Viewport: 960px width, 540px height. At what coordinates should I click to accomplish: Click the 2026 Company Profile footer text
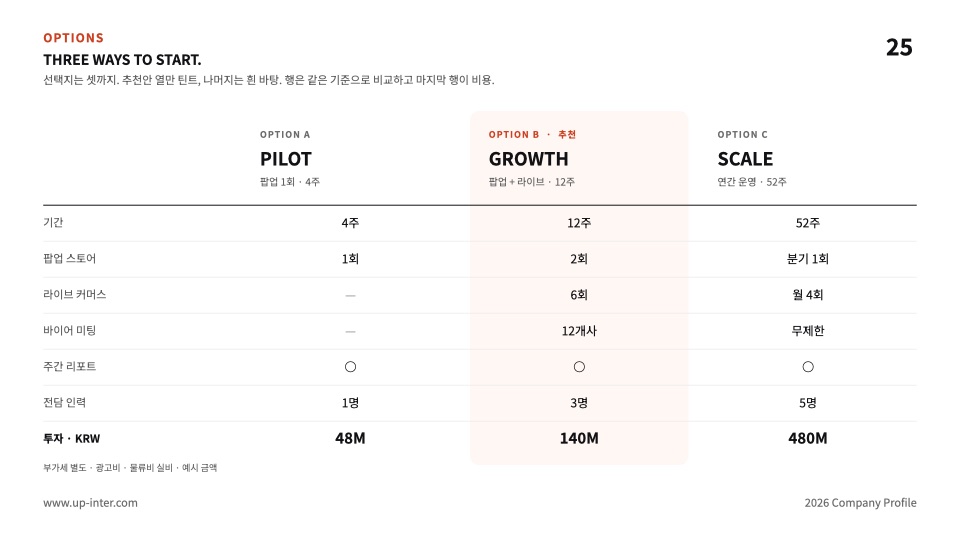click(860, 503)
